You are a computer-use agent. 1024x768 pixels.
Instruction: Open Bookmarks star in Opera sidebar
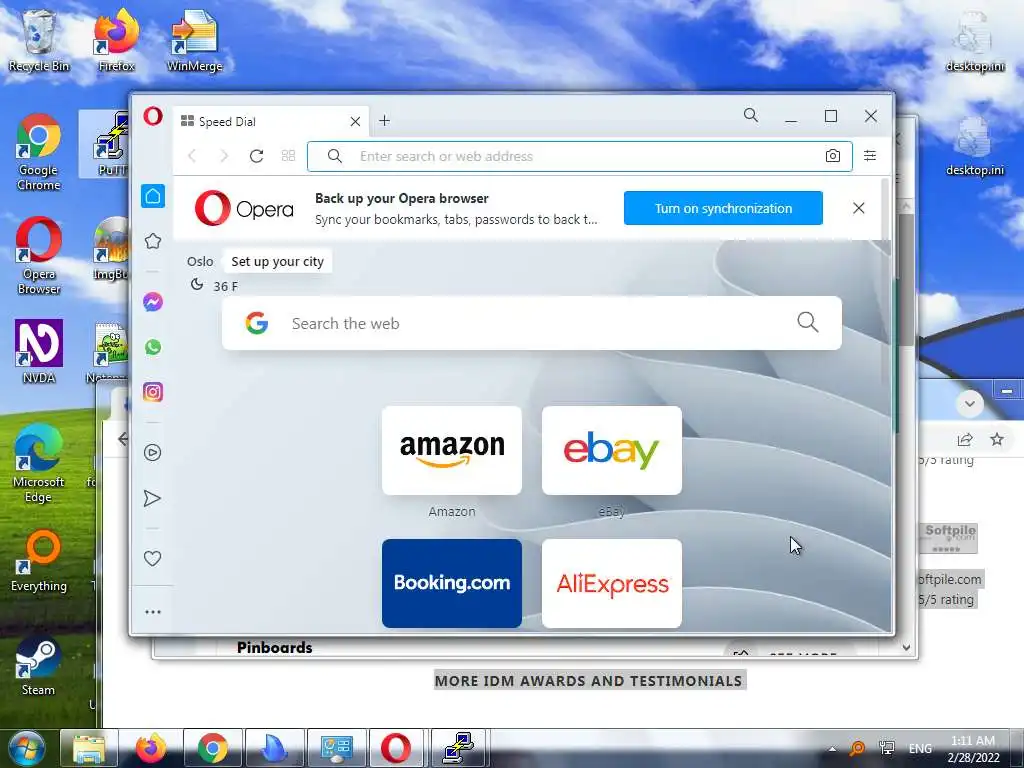pyautogui.click(x=153, y=241)
